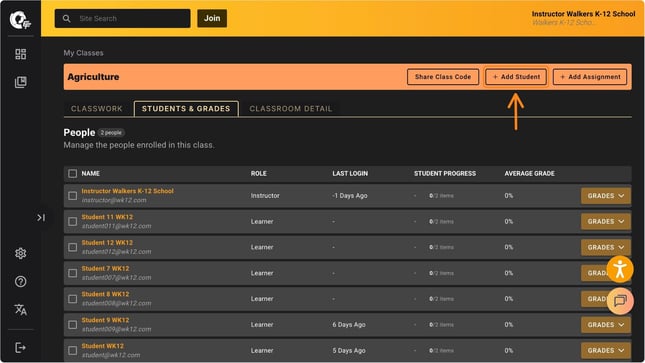Open the My Classes breadcrumb link
This screenshot has width=645, height=363.
(x=83, y=53)
